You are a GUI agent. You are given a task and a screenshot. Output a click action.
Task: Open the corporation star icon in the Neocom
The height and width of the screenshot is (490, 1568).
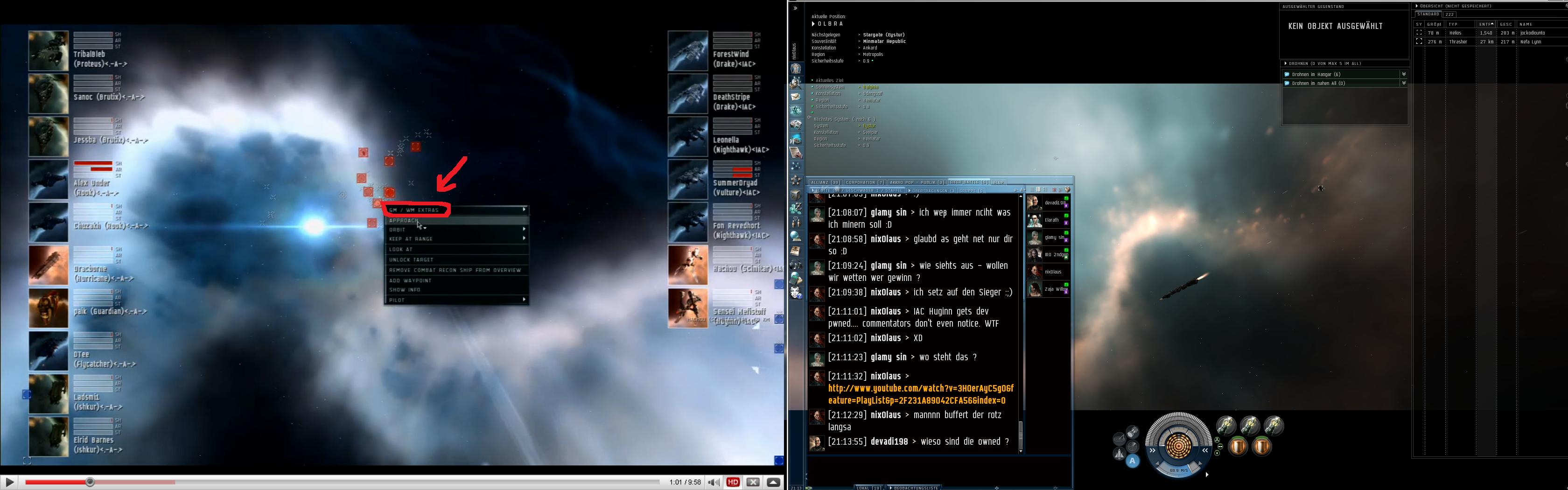point(796,180)
